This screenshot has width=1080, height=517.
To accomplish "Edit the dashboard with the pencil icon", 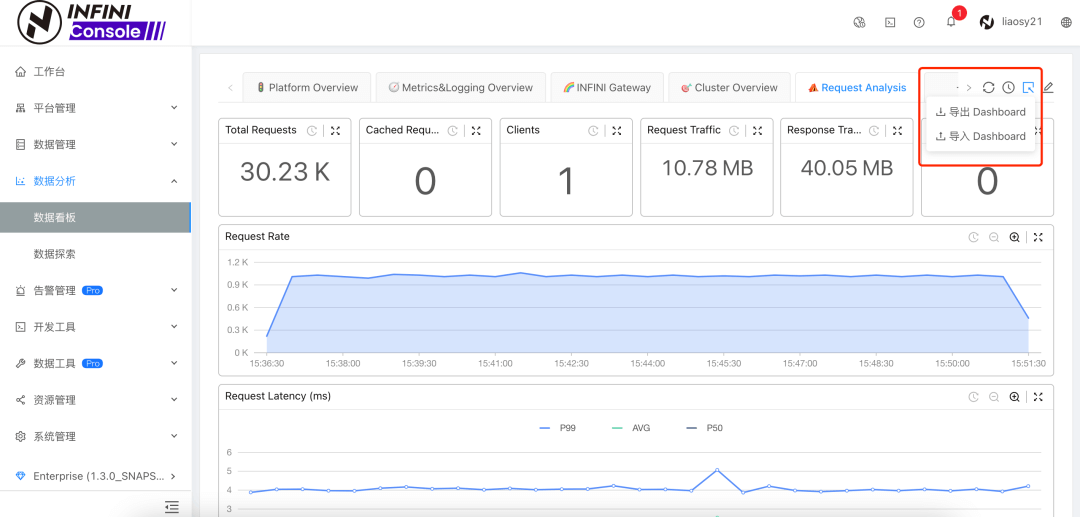I will (x=1048, y=87).
